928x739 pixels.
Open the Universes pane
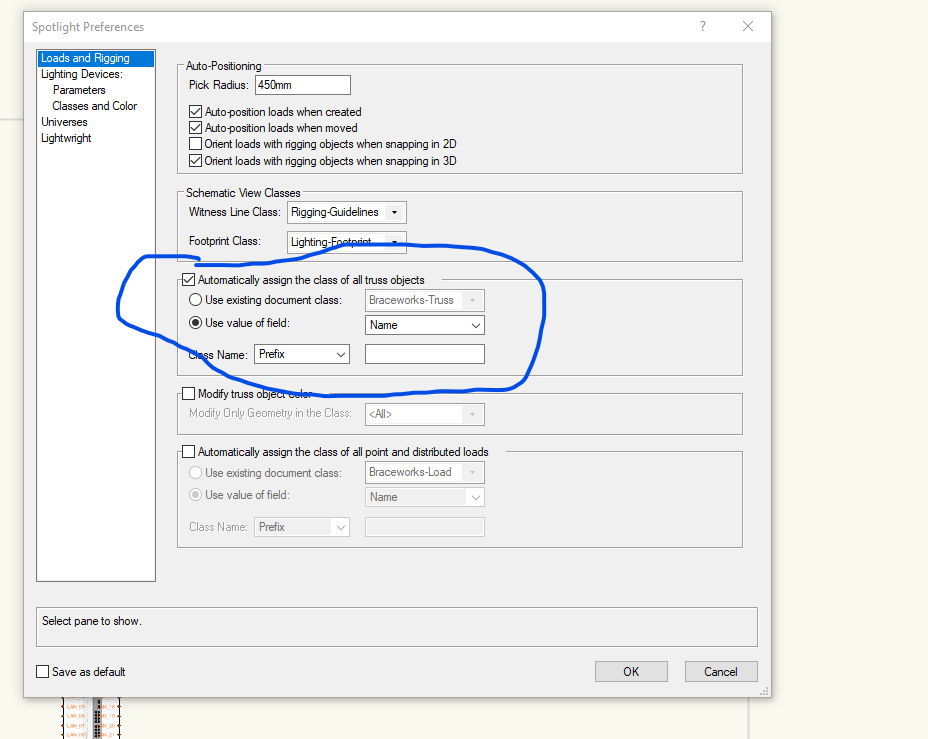[64, 122]
